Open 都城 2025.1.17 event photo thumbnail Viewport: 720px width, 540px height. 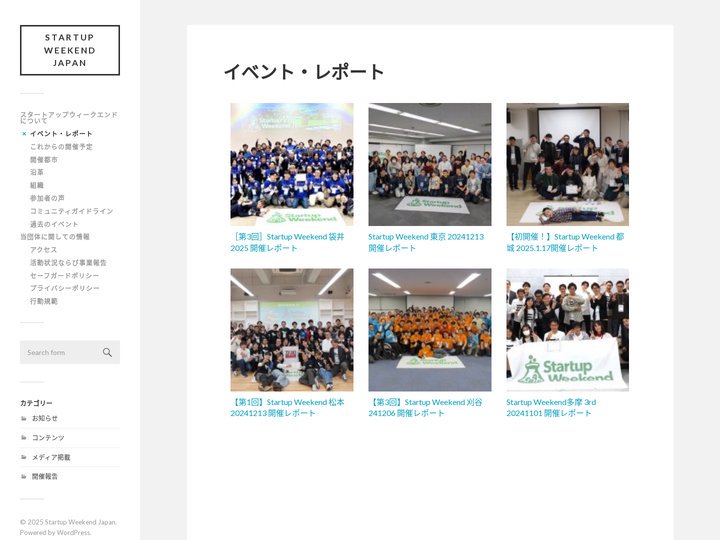coord(568,164)
